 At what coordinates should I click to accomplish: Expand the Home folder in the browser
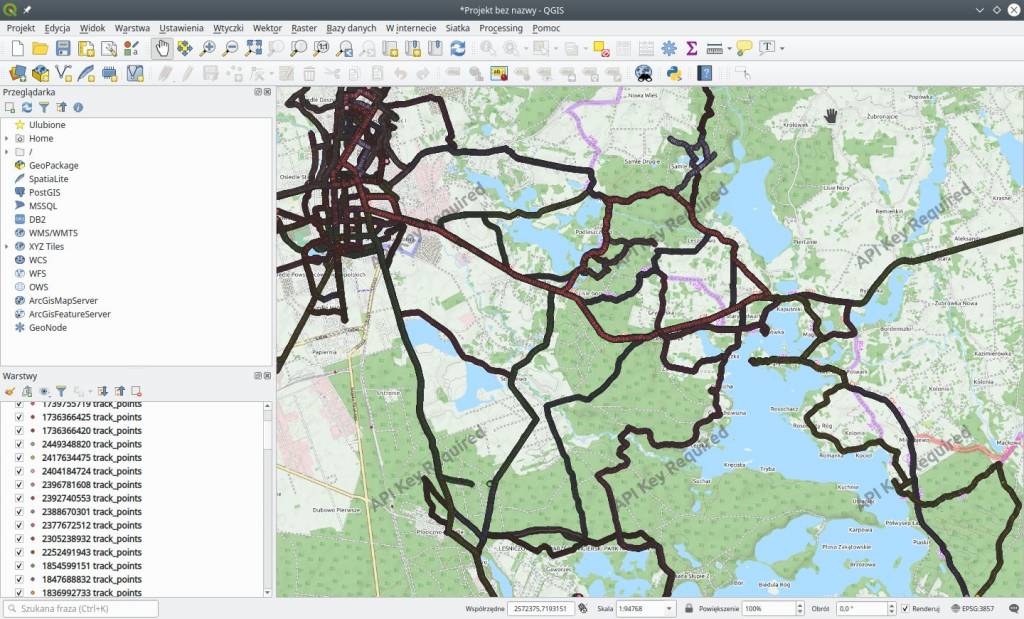[7, 138]
